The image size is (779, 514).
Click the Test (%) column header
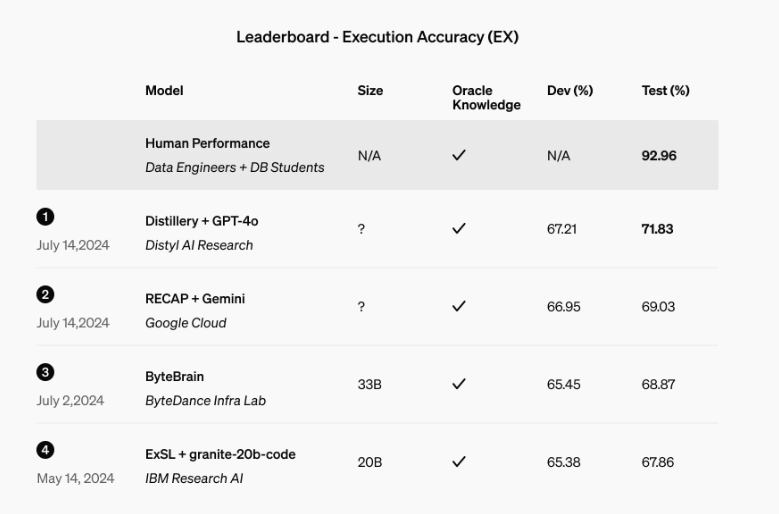[x=665, y=91]
